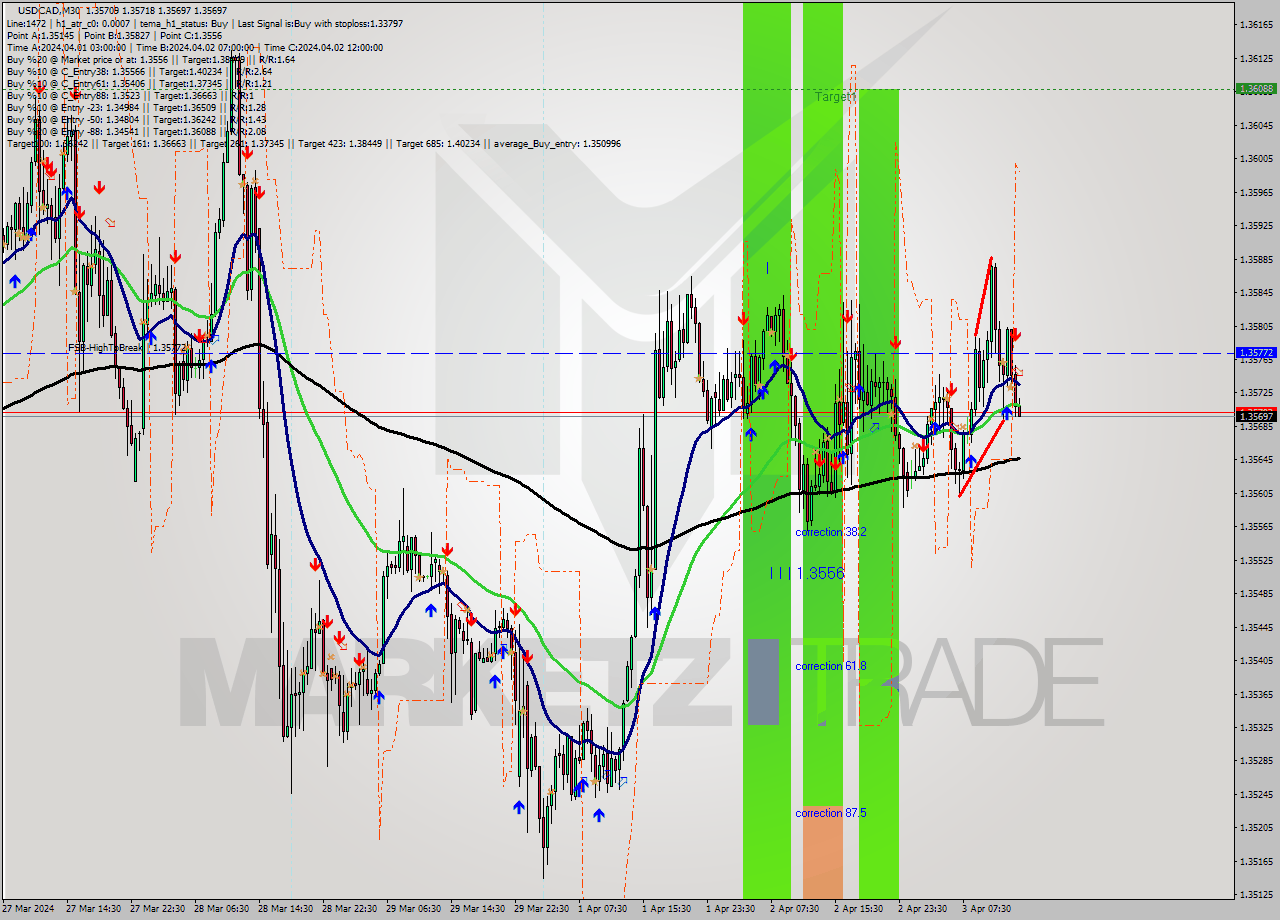Click the 1.36165 price scale value

(1256, 25)
